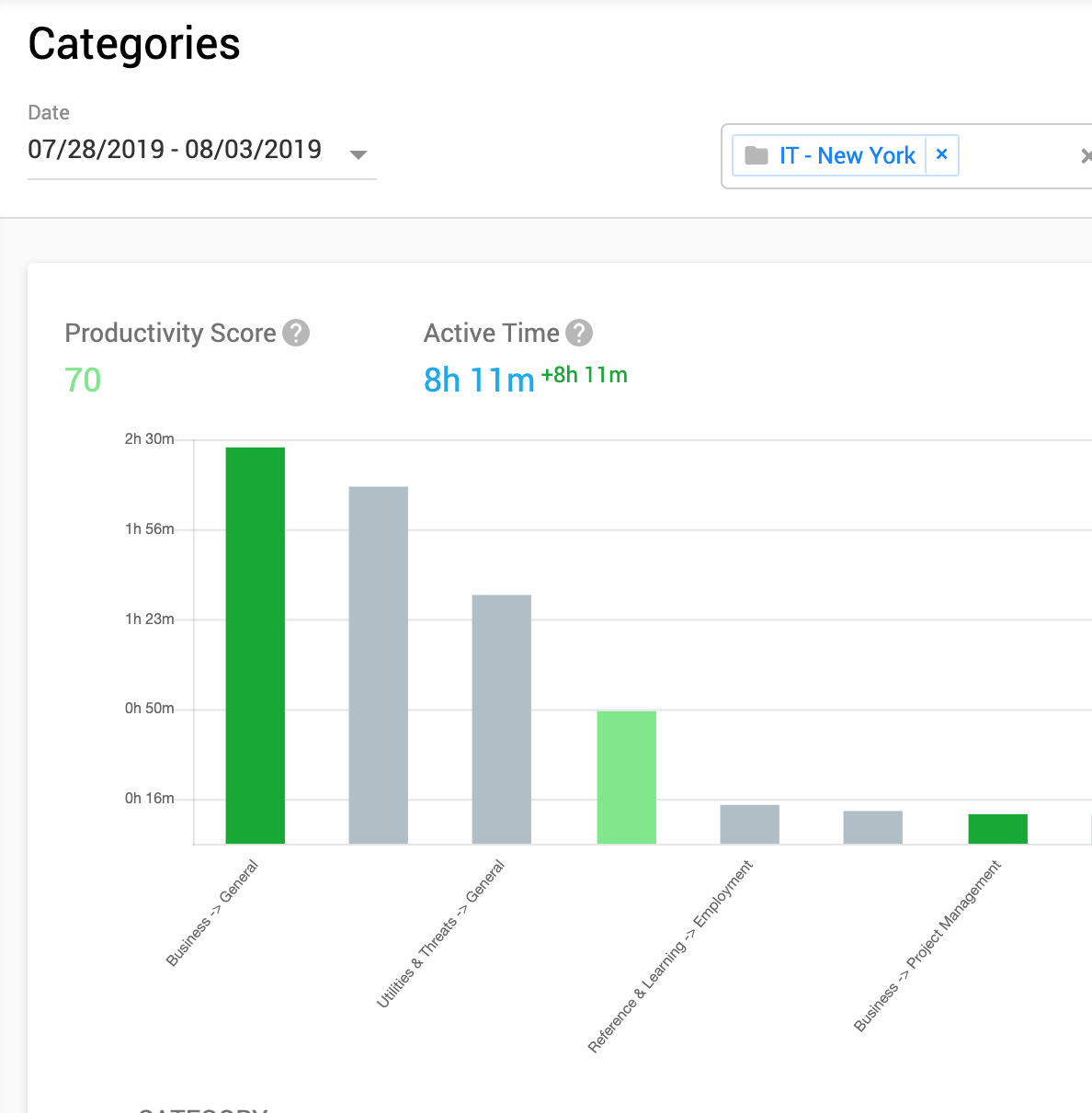This screenshot has height=1113, width=1092.
Task: Click the Reference & Learning -> Employment bar
Action: tap(750, 824)
